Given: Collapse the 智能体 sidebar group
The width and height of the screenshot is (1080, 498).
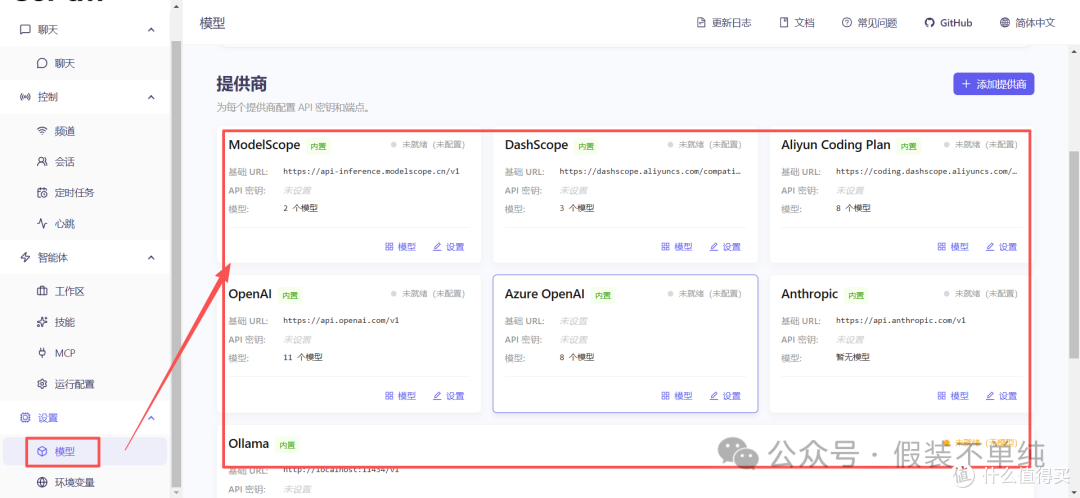Looking at the screenshot, I should coord(151,258).
